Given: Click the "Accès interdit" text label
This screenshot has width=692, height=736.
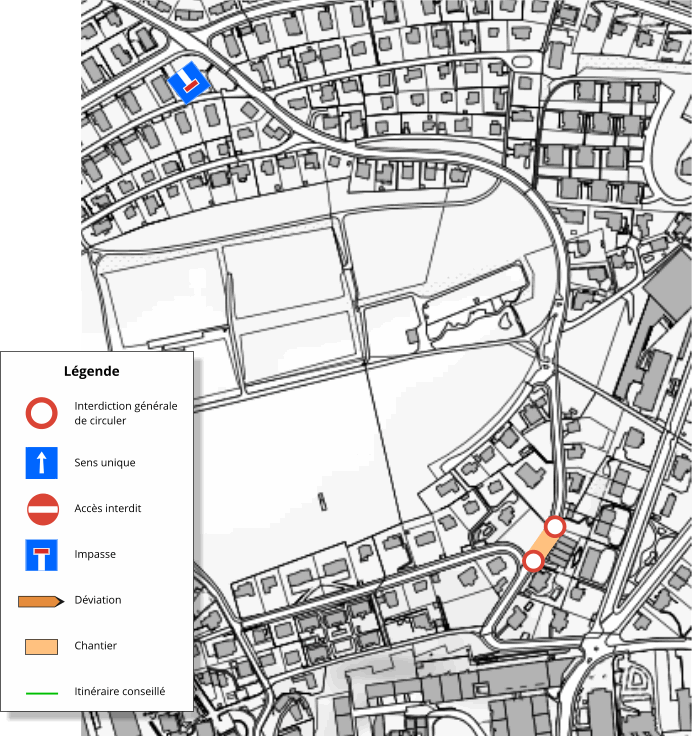Looking at the screenshot, I should 108,509.
